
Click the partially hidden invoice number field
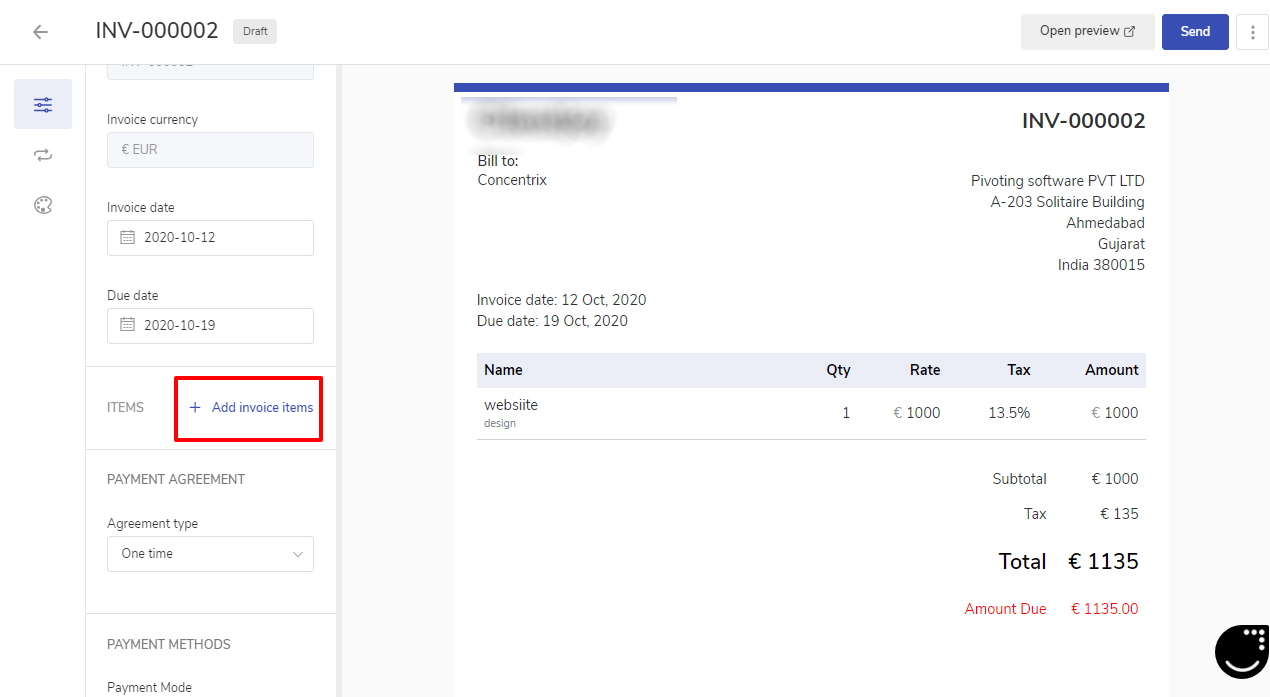(210, 72)
